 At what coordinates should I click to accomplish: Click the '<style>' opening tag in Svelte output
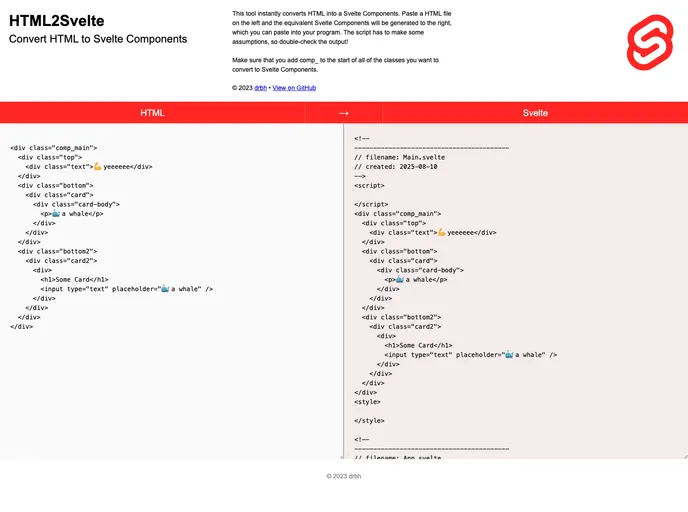(x=367, y=402)
